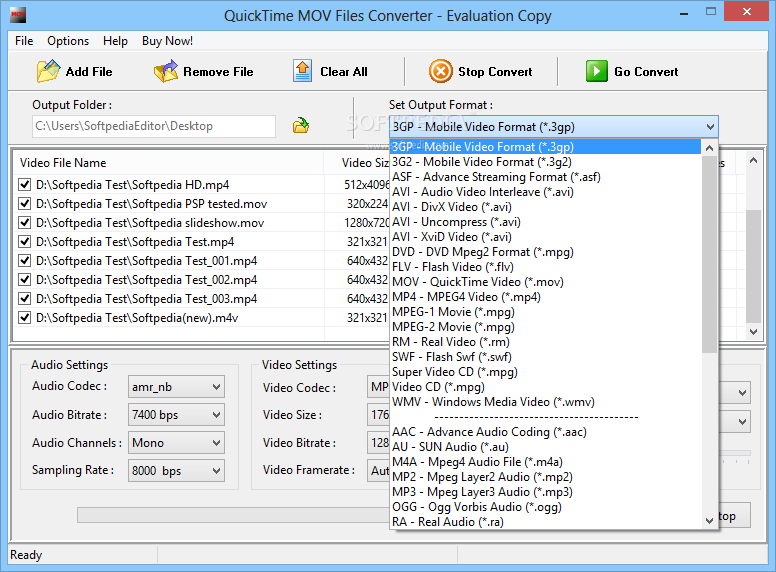Screen dimensions: 776x572
Task: Toggle the Softpedia slideshow.mov checkbox
Action: coord(24,223)
